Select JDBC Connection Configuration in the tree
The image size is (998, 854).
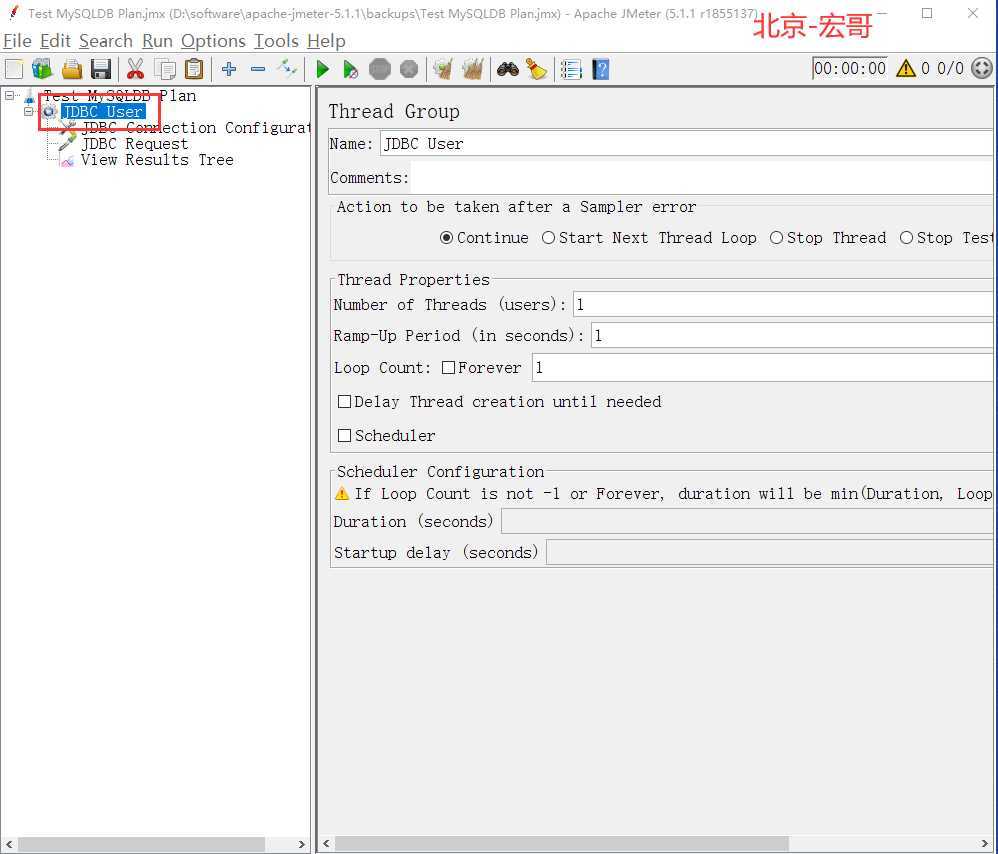pyautogui.click(x=196, y=128)
